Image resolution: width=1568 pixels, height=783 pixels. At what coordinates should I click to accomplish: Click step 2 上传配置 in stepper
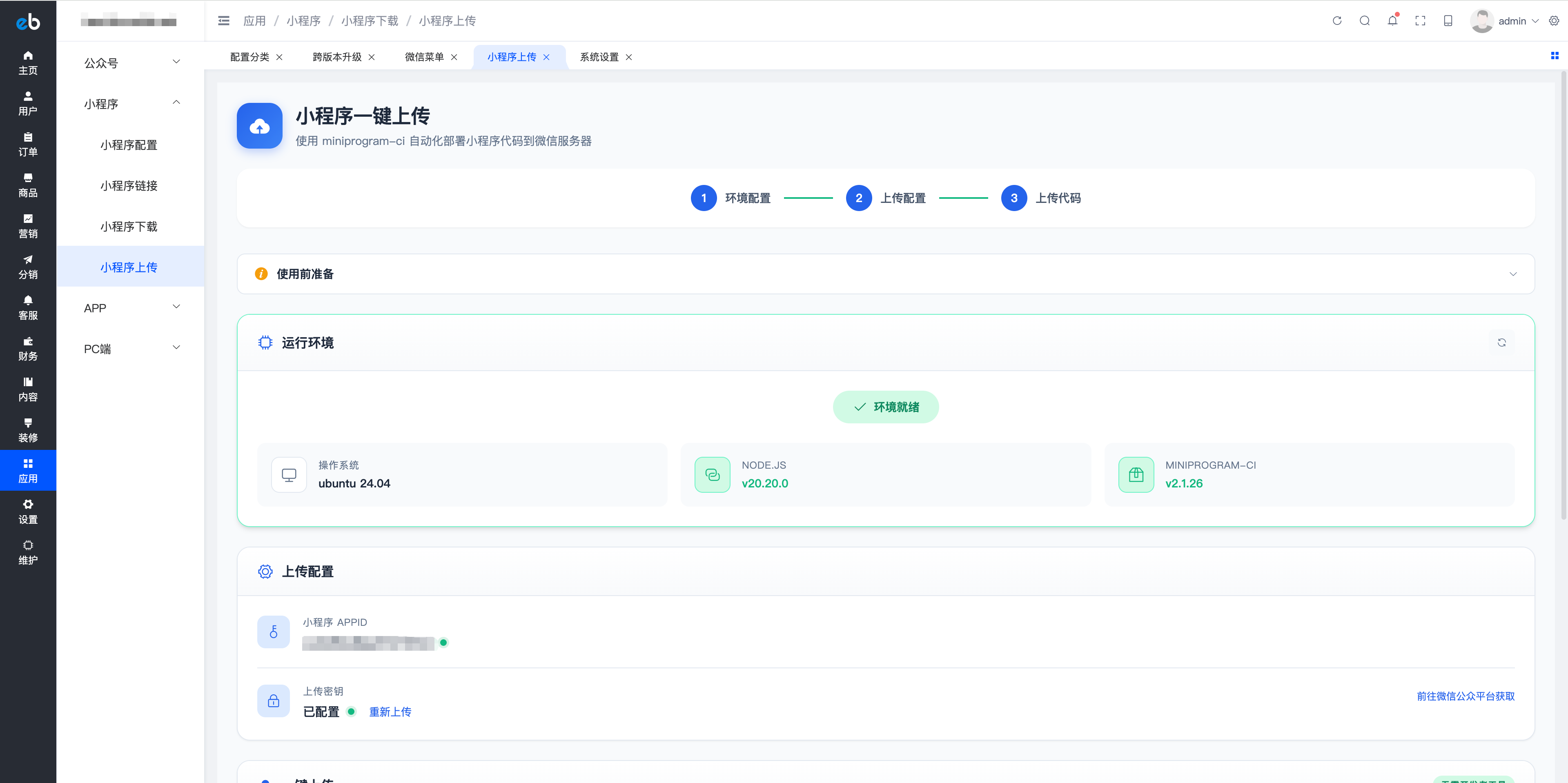pos(858,198)
